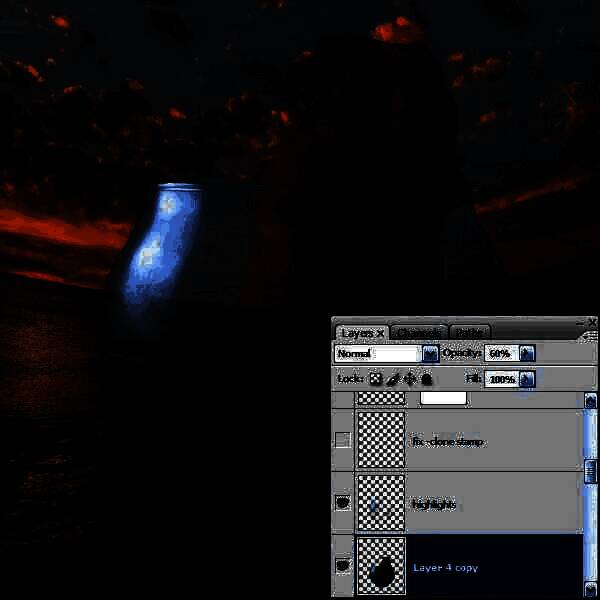Open the Layers panel options menu icon
This screenshot has height=600, width=600.
pos(591,333)
